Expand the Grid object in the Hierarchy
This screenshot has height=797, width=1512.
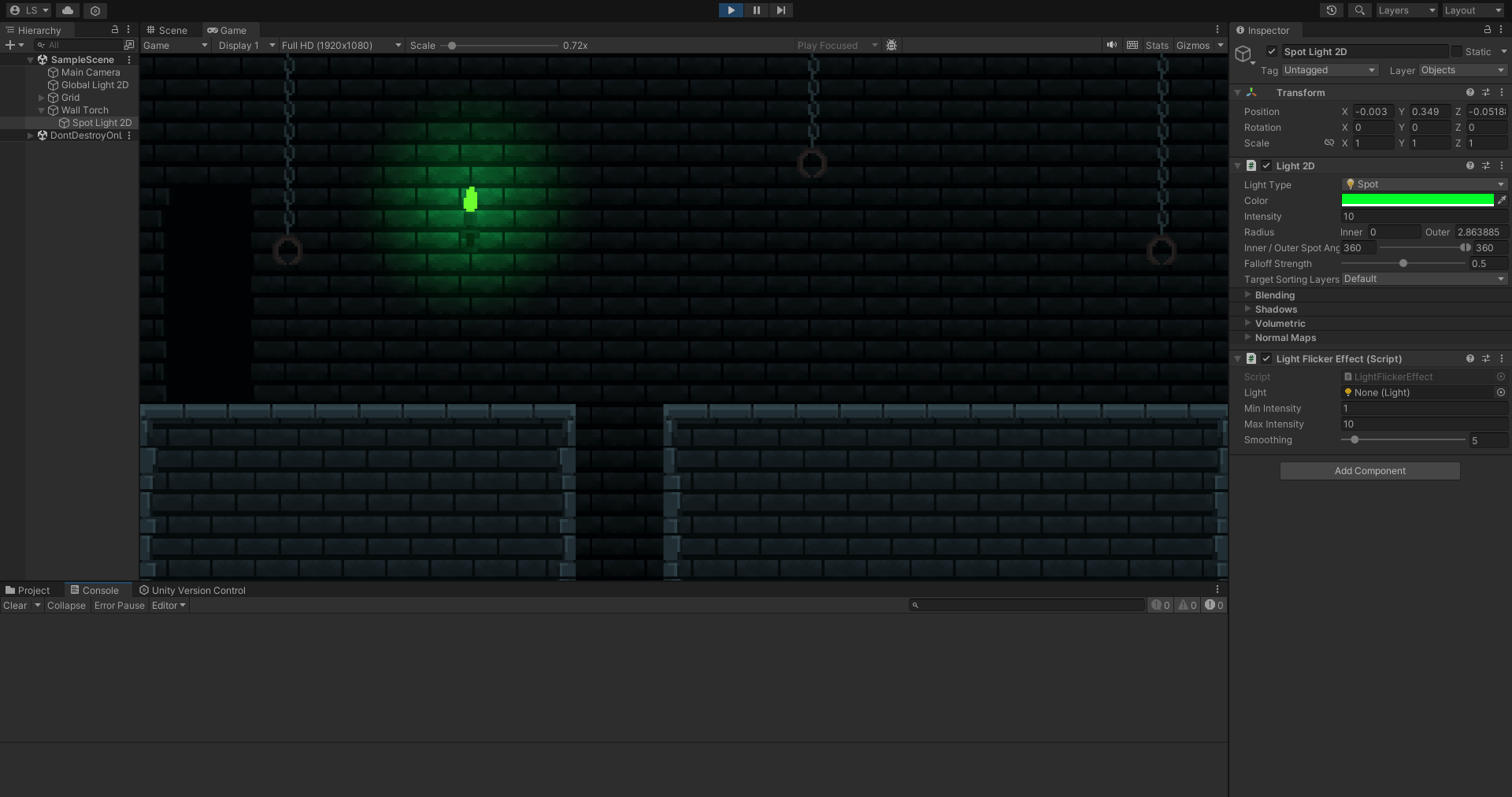pyautogui.click(x=42, y=98)
